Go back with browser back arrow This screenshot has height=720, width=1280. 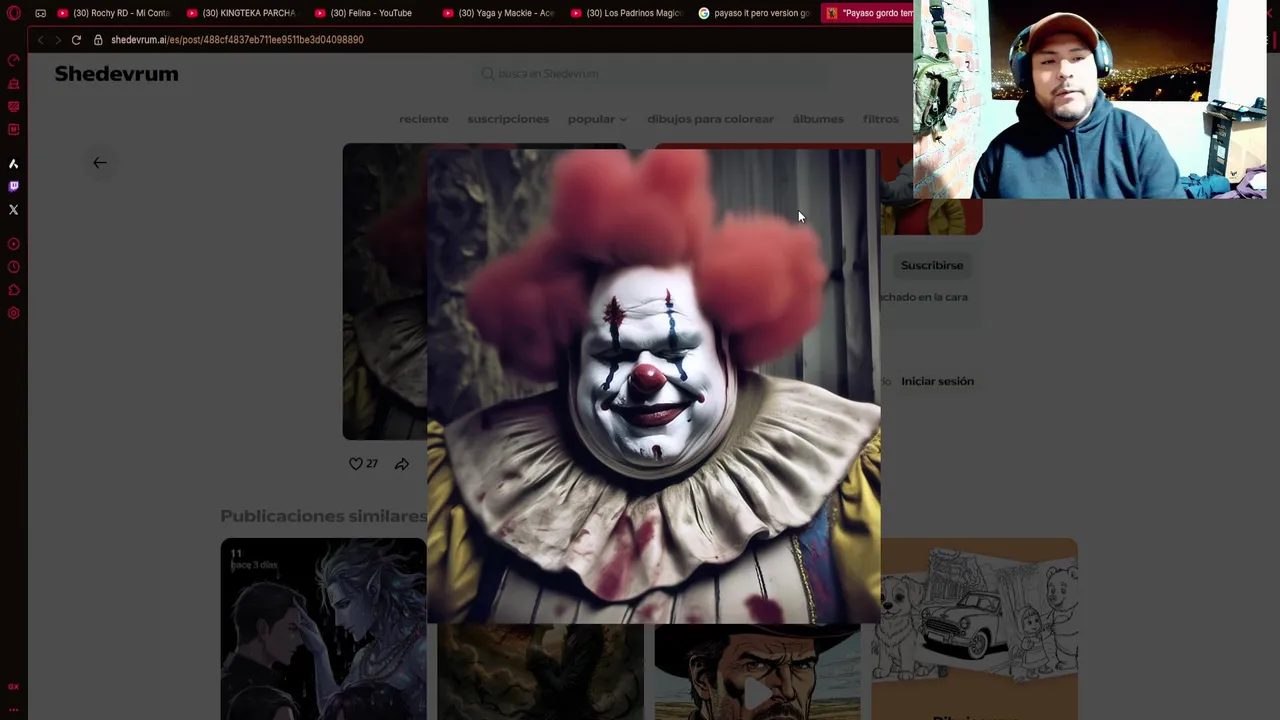(40, 40)
